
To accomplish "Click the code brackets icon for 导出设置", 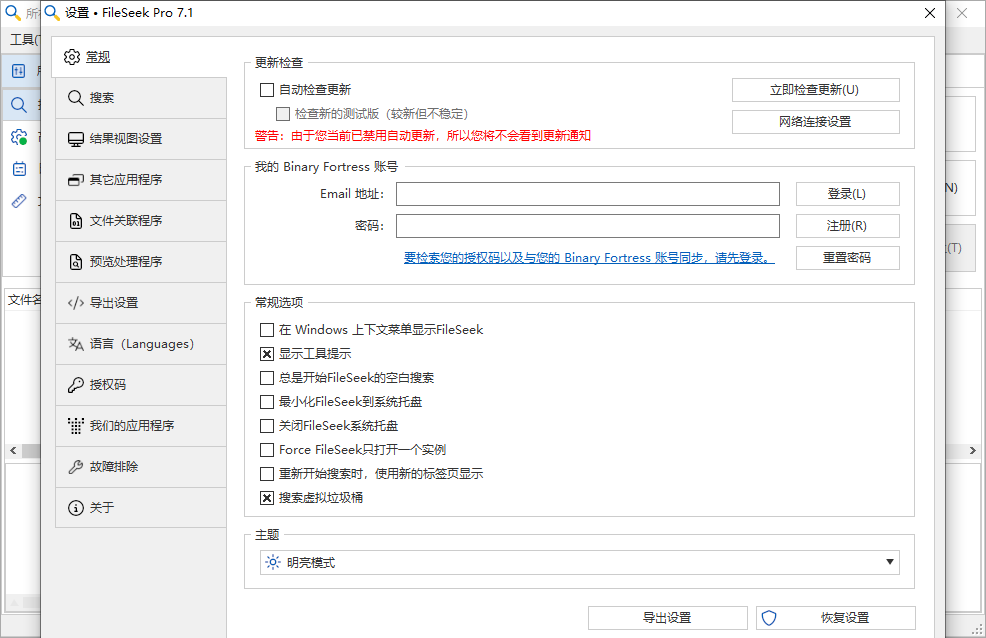I will tap(75, 303).
